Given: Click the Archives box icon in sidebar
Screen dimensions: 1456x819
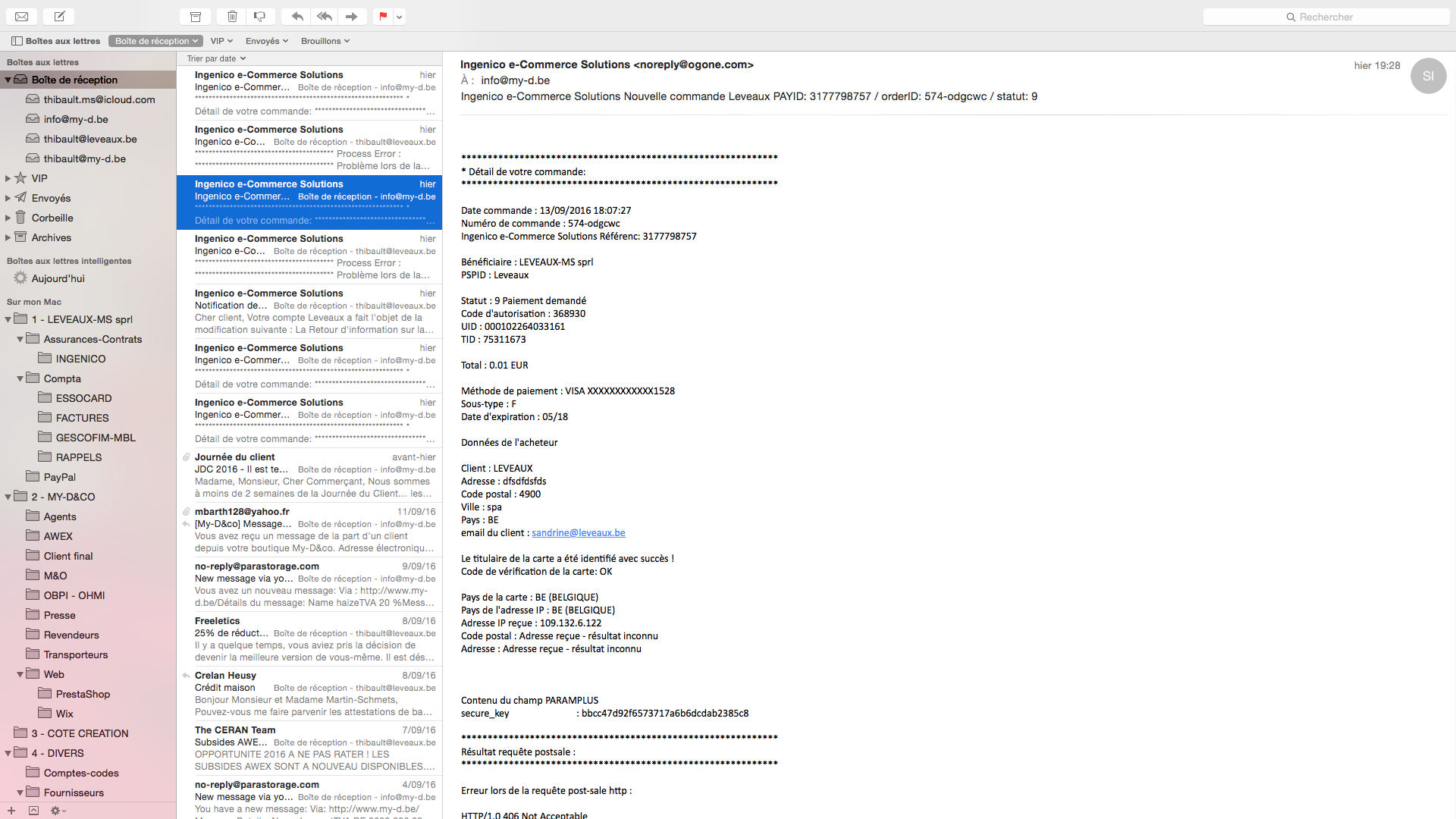Looking at the screenshot, I should (20, 237).
